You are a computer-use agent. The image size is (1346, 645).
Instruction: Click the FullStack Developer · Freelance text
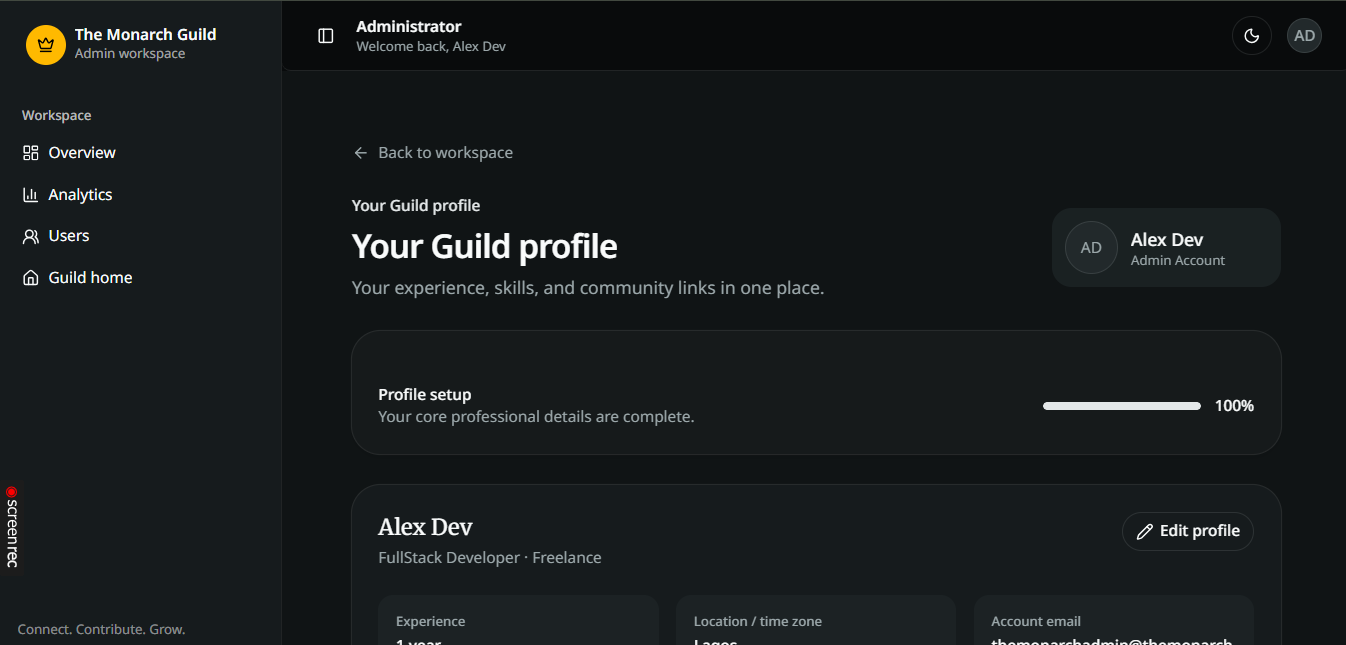pos(490,558)
